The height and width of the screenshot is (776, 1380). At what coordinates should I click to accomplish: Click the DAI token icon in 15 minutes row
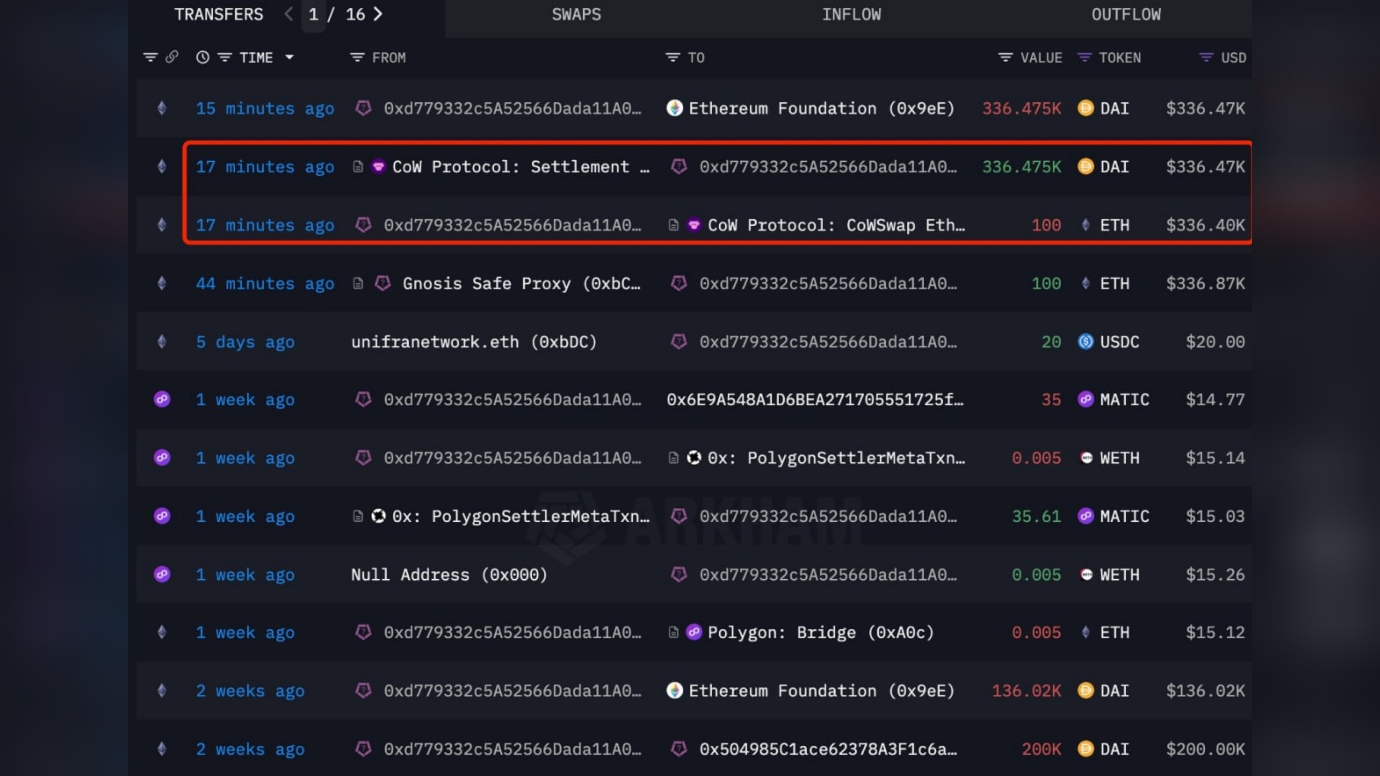coord(1085,108)
